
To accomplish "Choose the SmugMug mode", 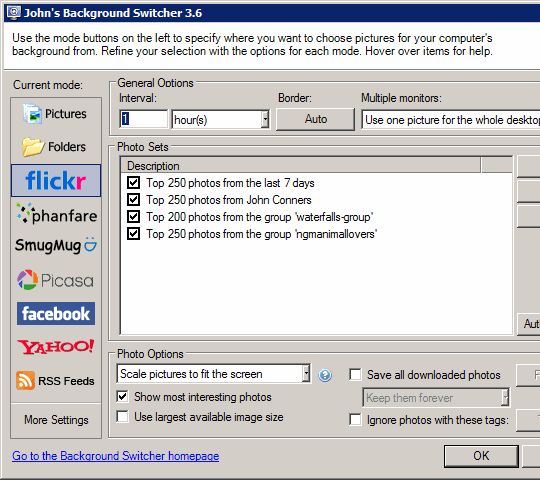I will pos(56,245).
